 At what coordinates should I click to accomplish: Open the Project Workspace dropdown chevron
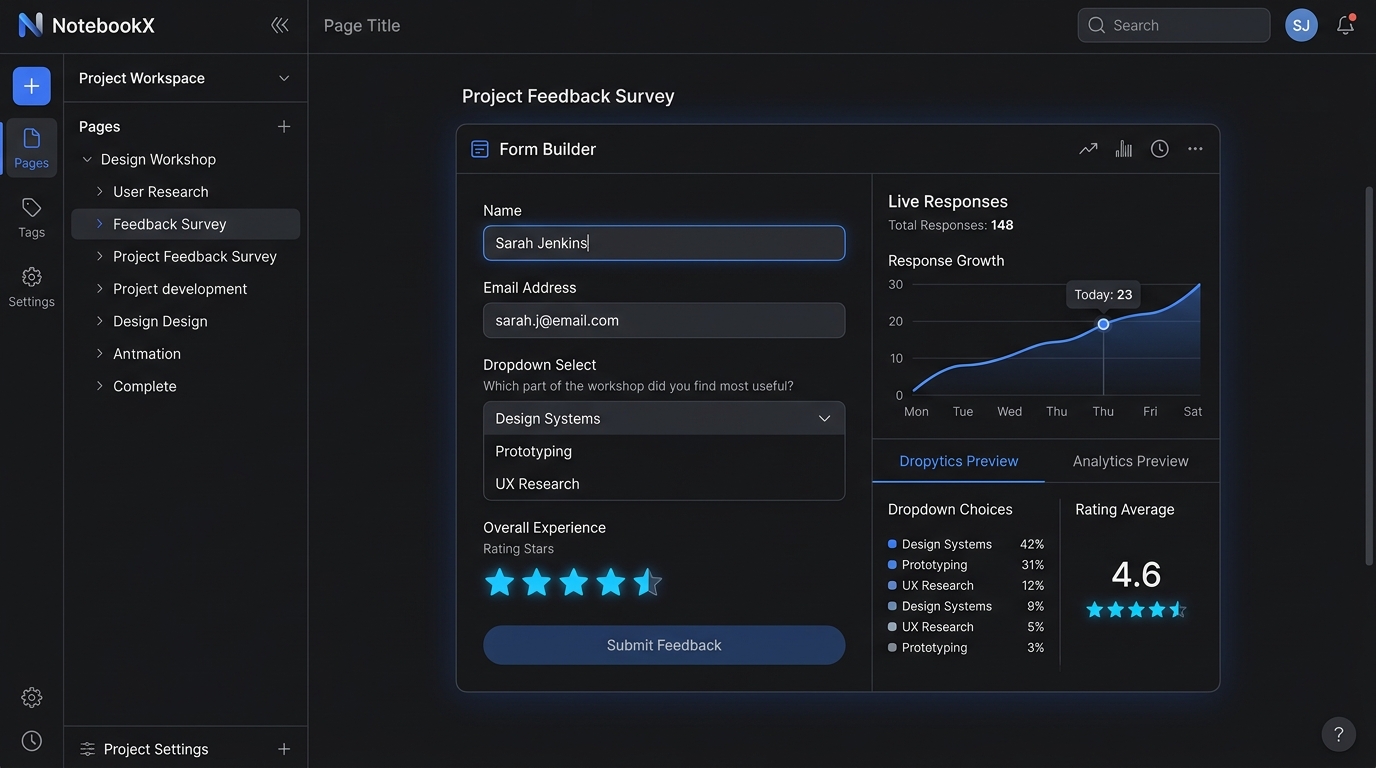[x=284, y=78]
